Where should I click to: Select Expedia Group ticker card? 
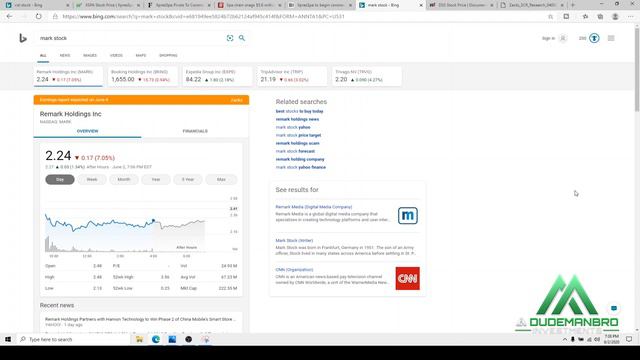[217, 76]
